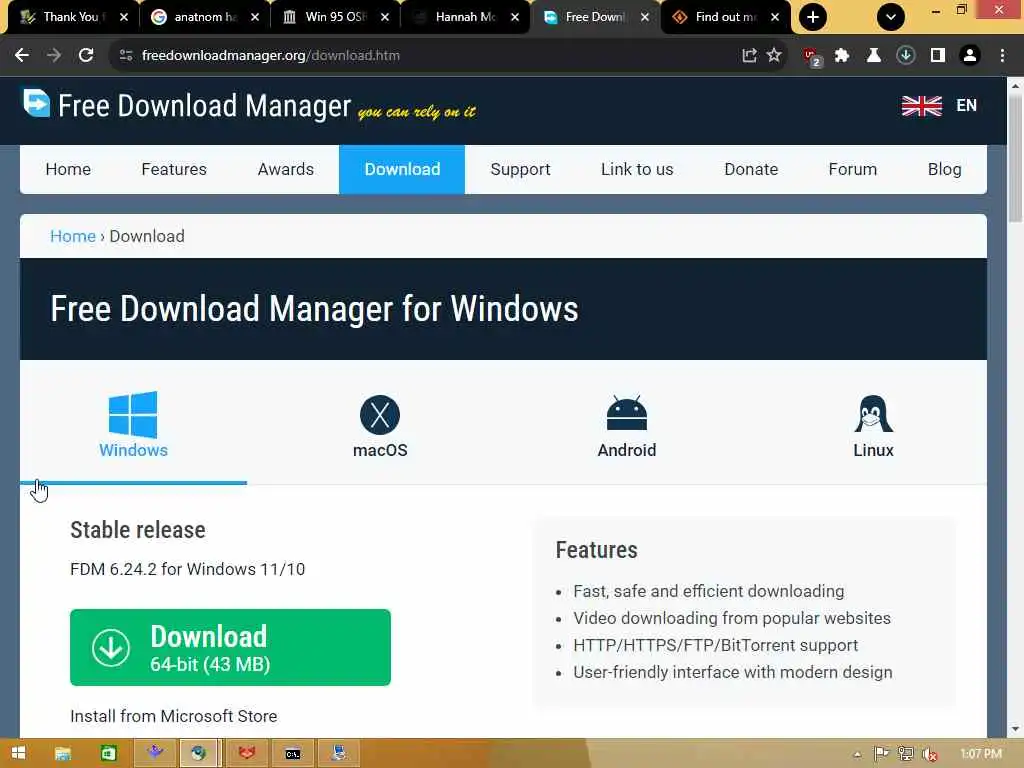Open the green store app on taskbar
1024x768 pixels.
(108, 754)
